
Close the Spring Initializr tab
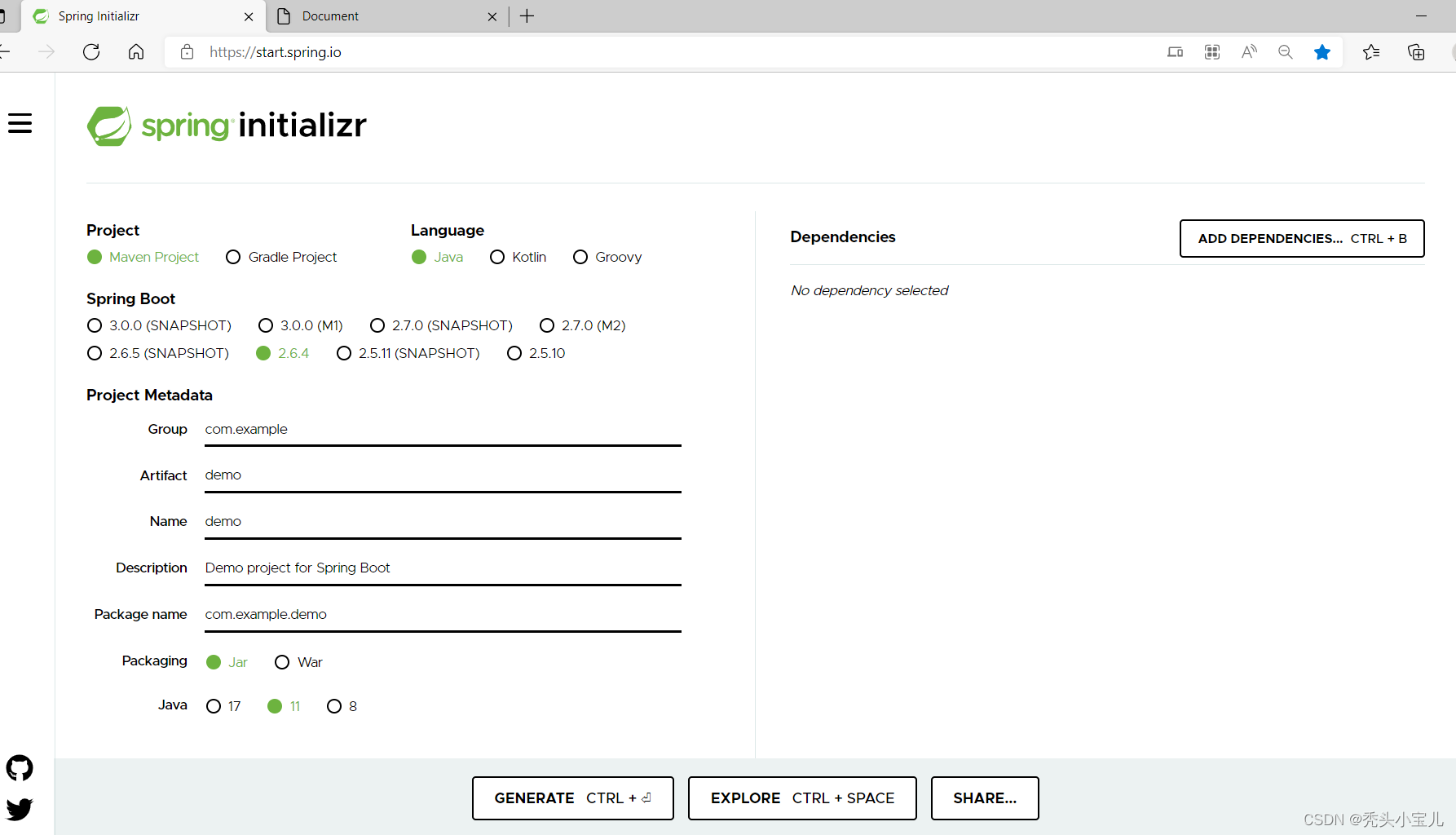249,16
